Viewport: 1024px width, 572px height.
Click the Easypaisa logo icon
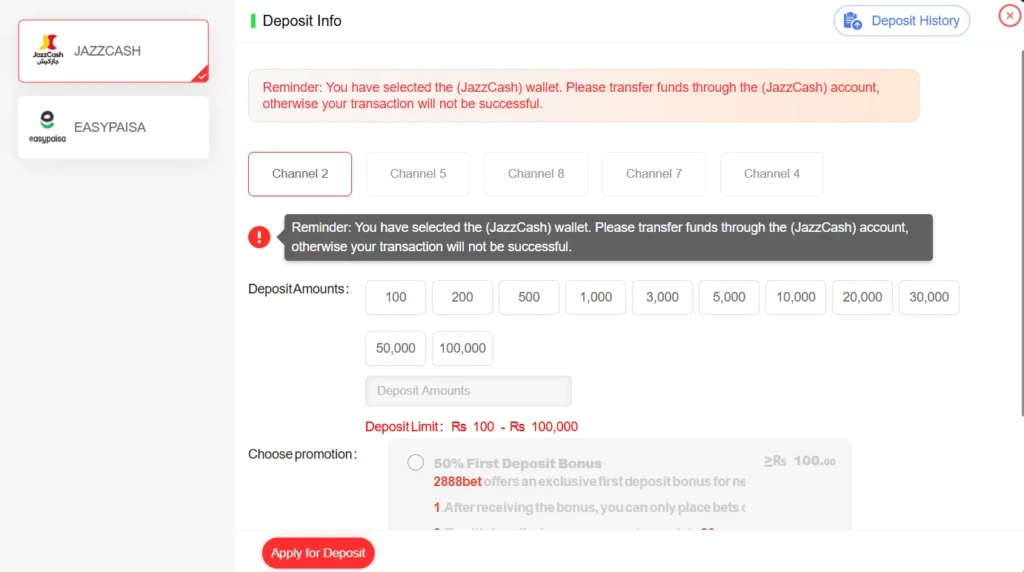tap(47, 127)
